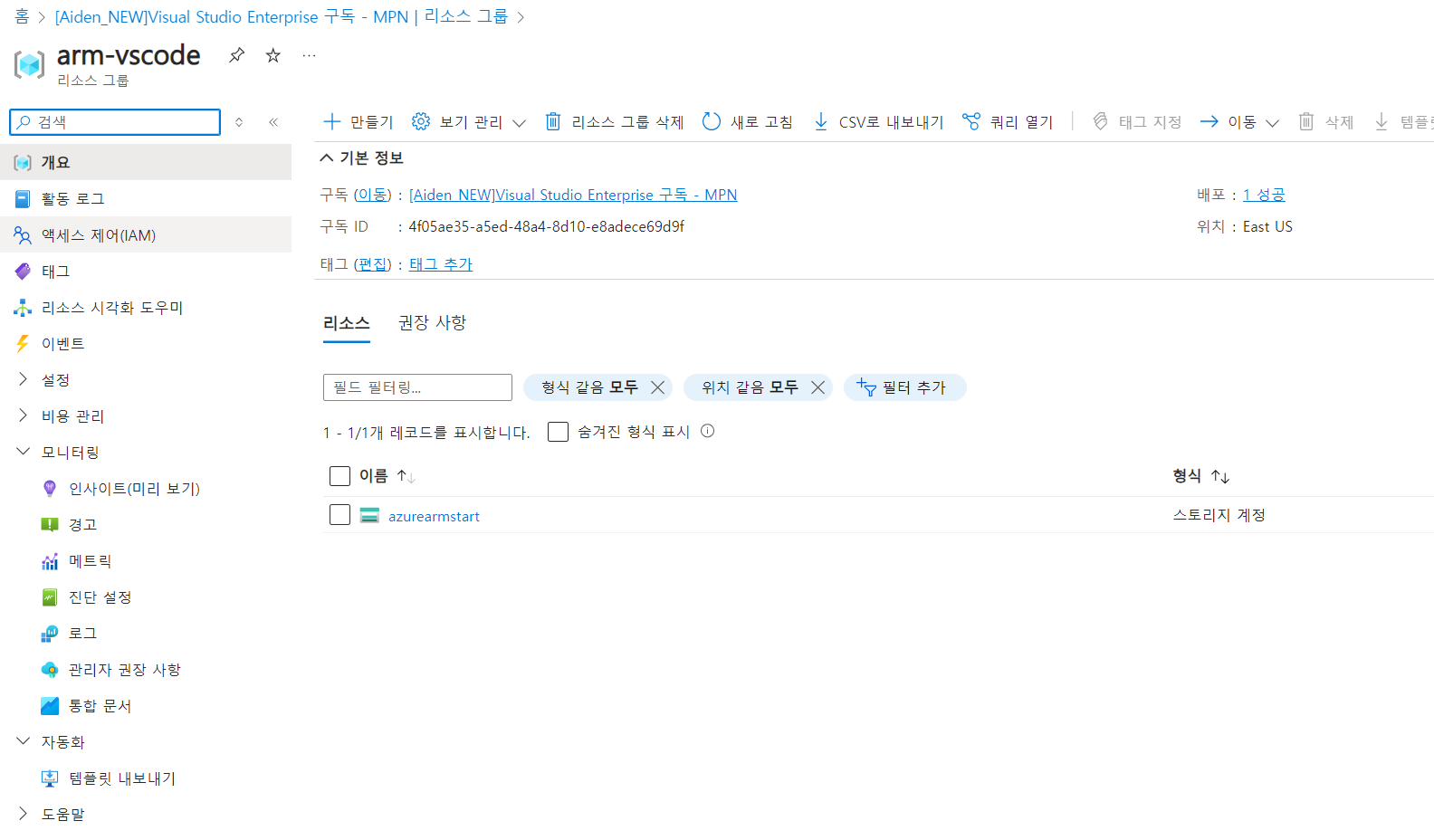Click the 이동 link next to 구독

372,195
